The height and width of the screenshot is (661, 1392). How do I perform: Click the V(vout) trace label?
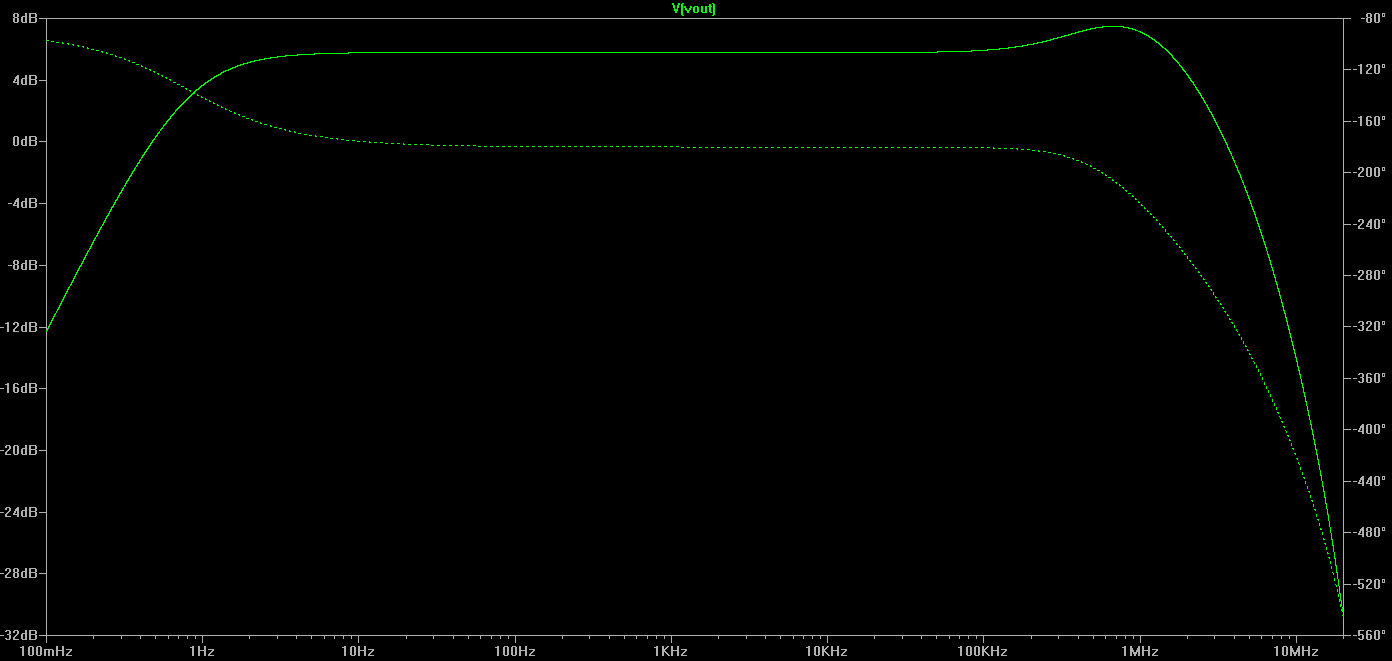tap(694, 8)
